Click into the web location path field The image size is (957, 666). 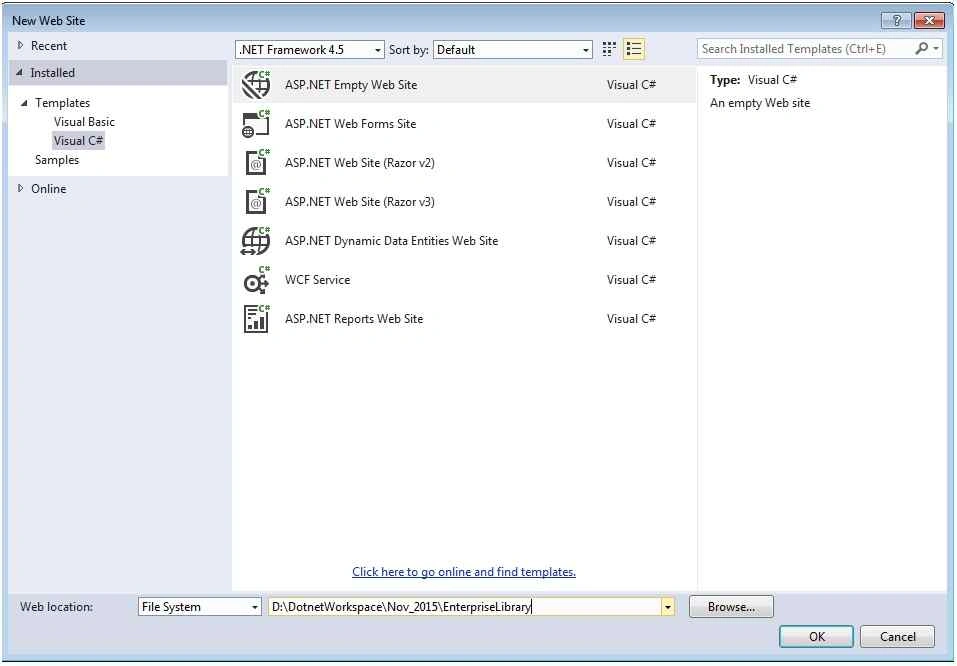tap(464, 607)
